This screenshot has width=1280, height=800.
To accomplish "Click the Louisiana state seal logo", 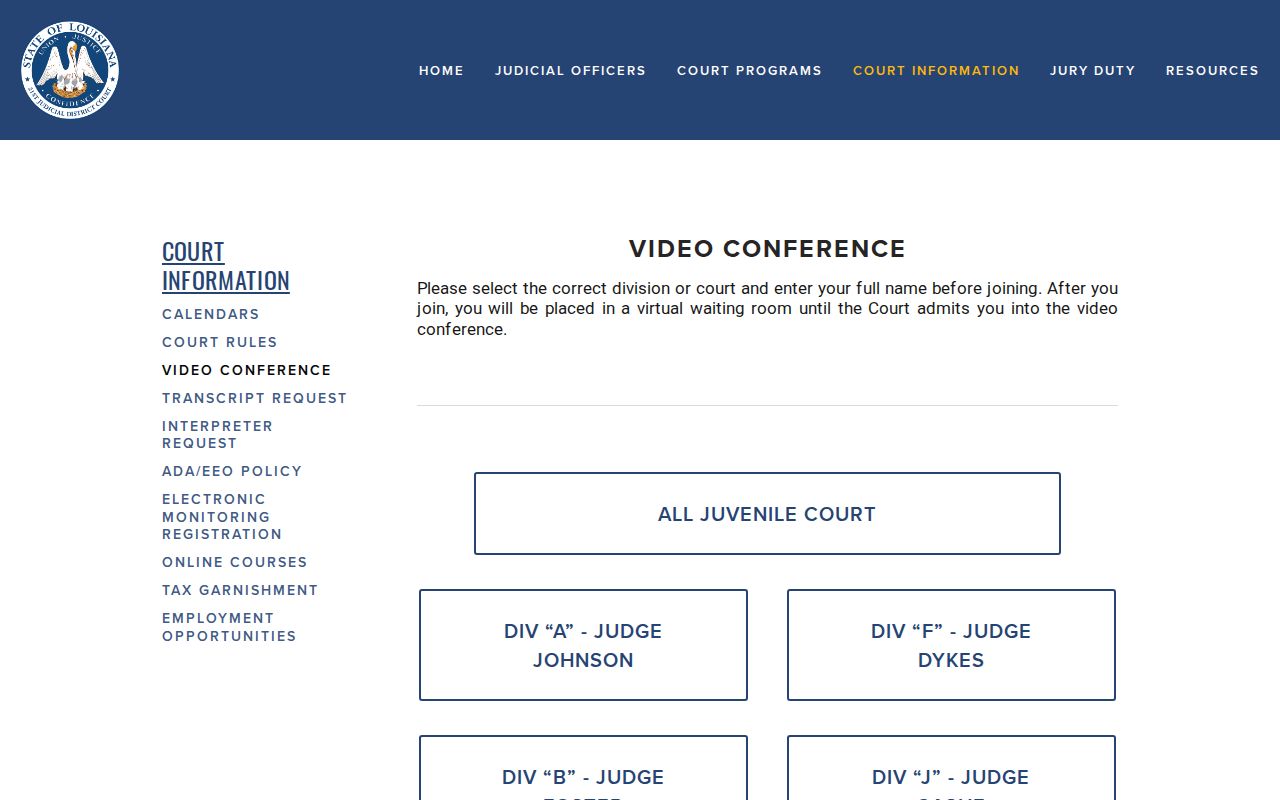I will click(x=70, y=70).
